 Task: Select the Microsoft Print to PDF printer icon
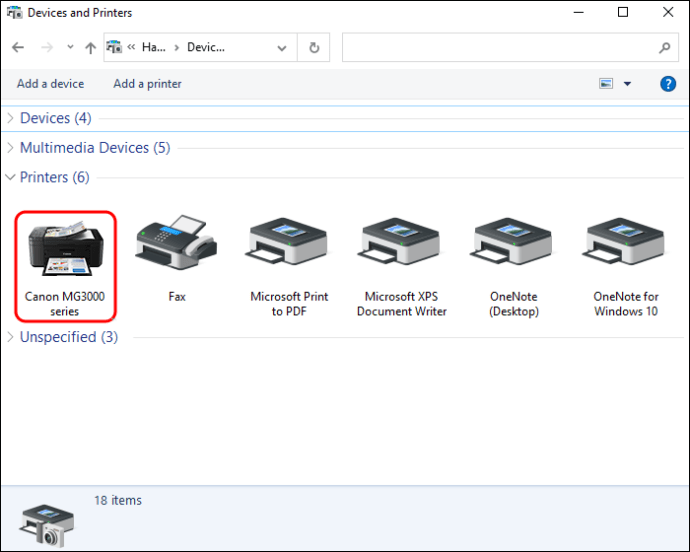point(288,241)
